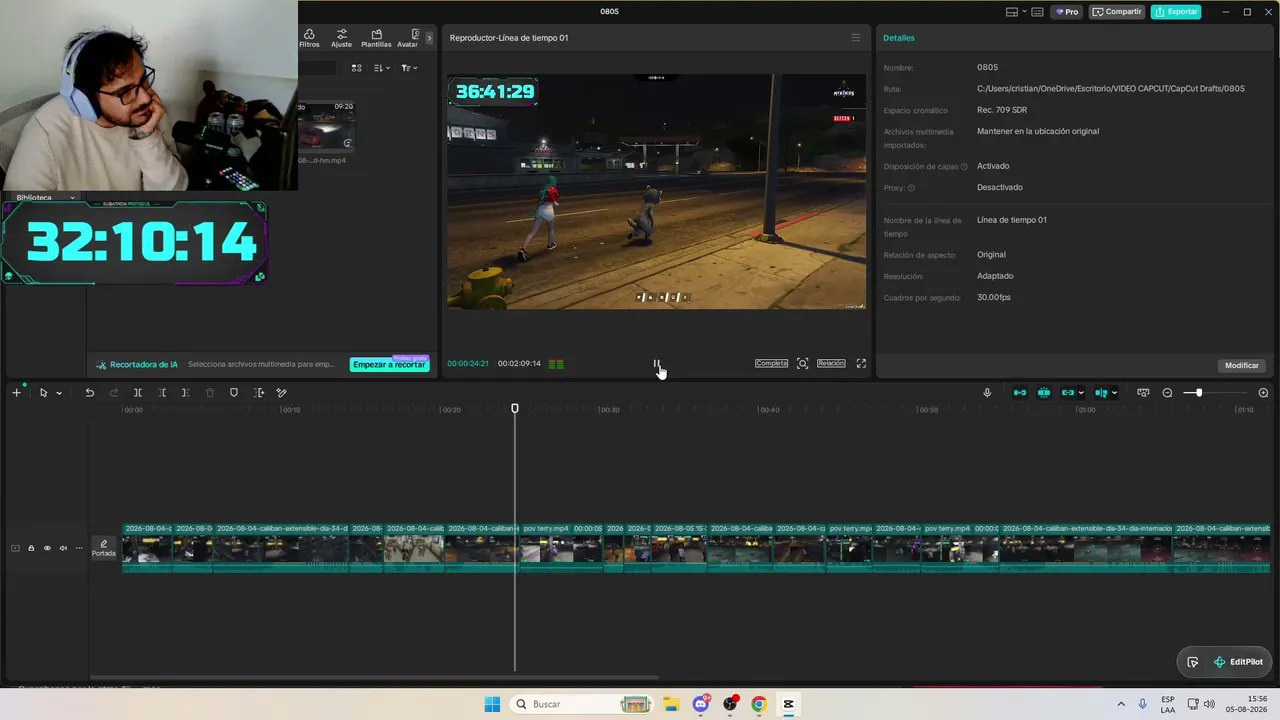Edit the Portada cover for the track
Viewport: 1280px width, 720px height.
tap(104, 548)
